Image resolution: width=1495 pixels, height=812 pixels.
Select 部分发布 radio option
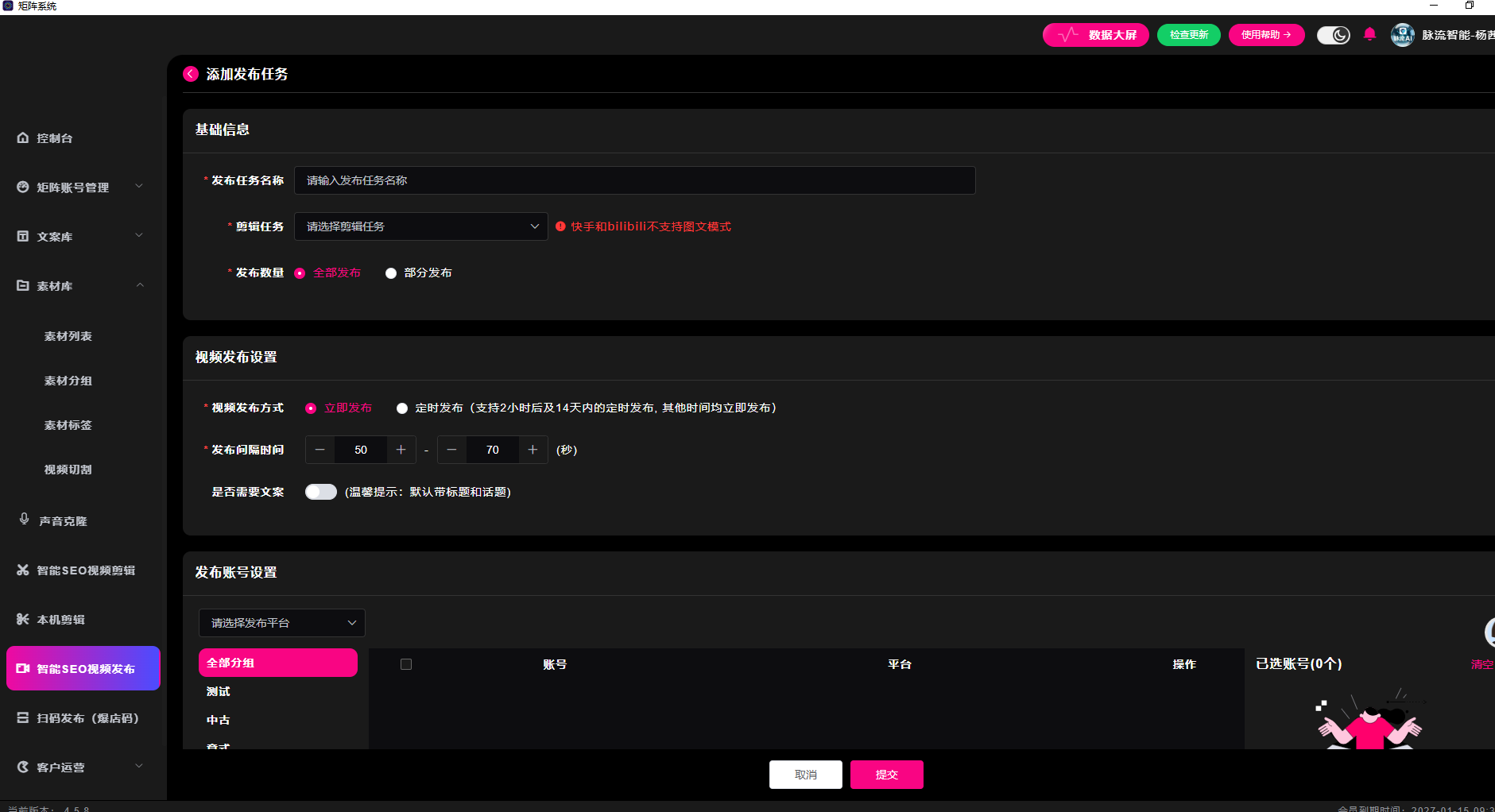pos(391,273)
